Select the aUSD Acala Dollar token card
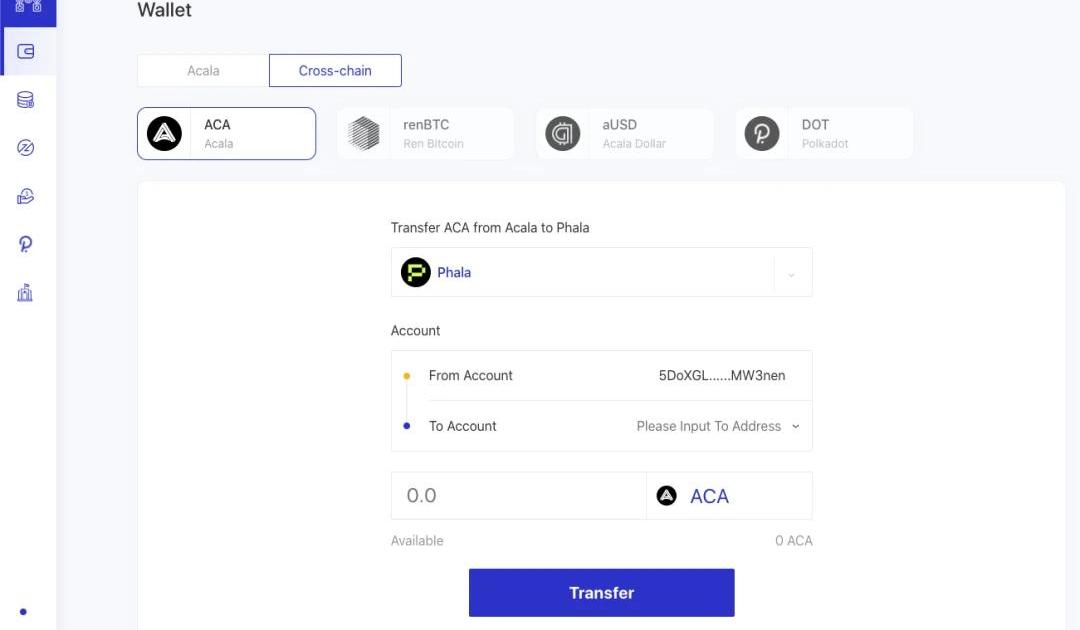The height and width of the screenshot is (630, 1080). pyautogui.click(x=625, y=134)
